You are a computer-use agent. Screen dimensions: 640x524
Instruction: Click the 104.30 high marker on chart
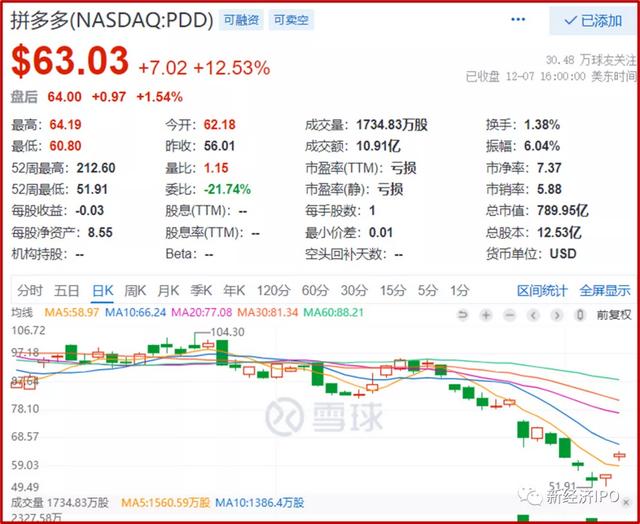(227, 332)
